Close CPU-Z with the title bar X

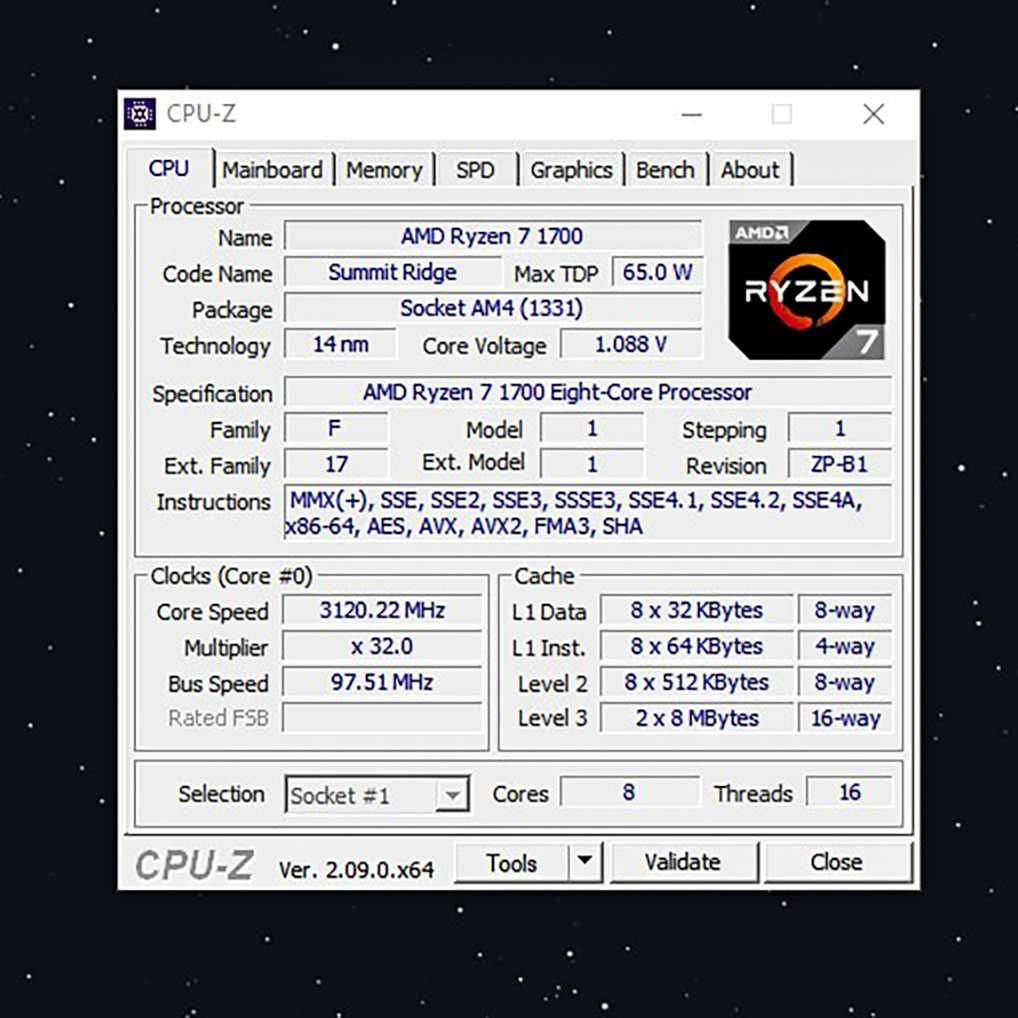874,114
